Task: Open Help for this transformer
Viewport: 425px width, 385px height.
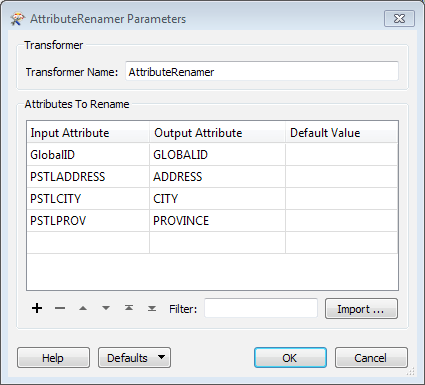Action: tap(53, 358)
